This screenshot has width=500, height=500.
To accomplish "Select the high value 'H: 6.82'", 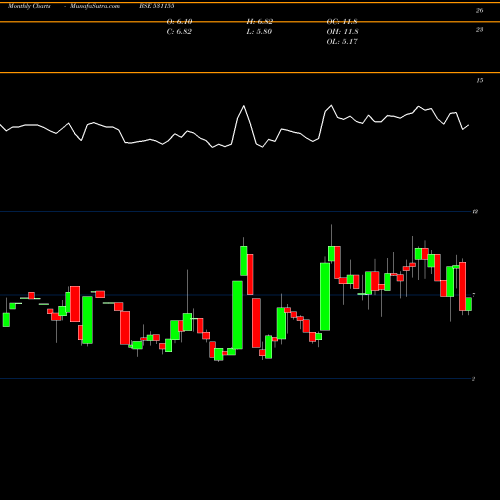I will [x=260, y=22].
